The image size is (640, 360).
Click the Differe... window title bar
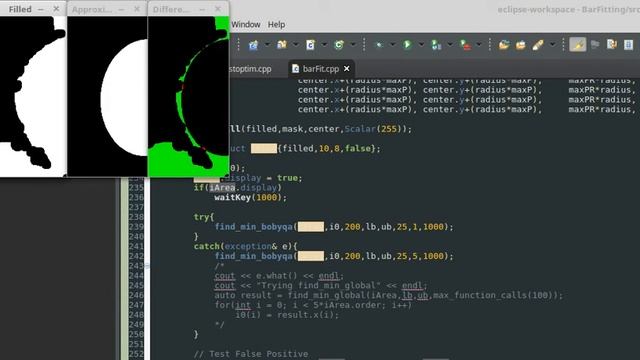point(188,9)
